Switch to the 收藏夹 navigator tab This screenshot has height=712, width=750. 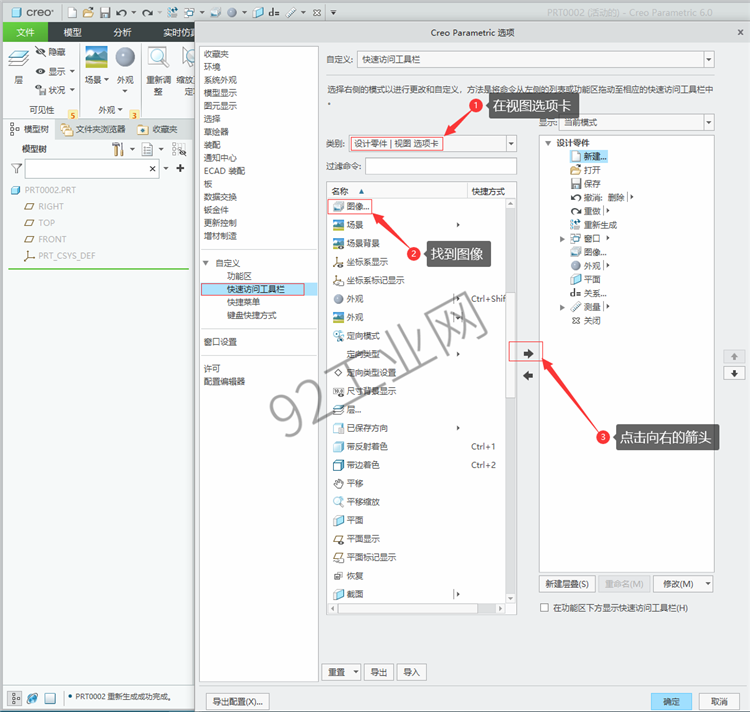158,129
